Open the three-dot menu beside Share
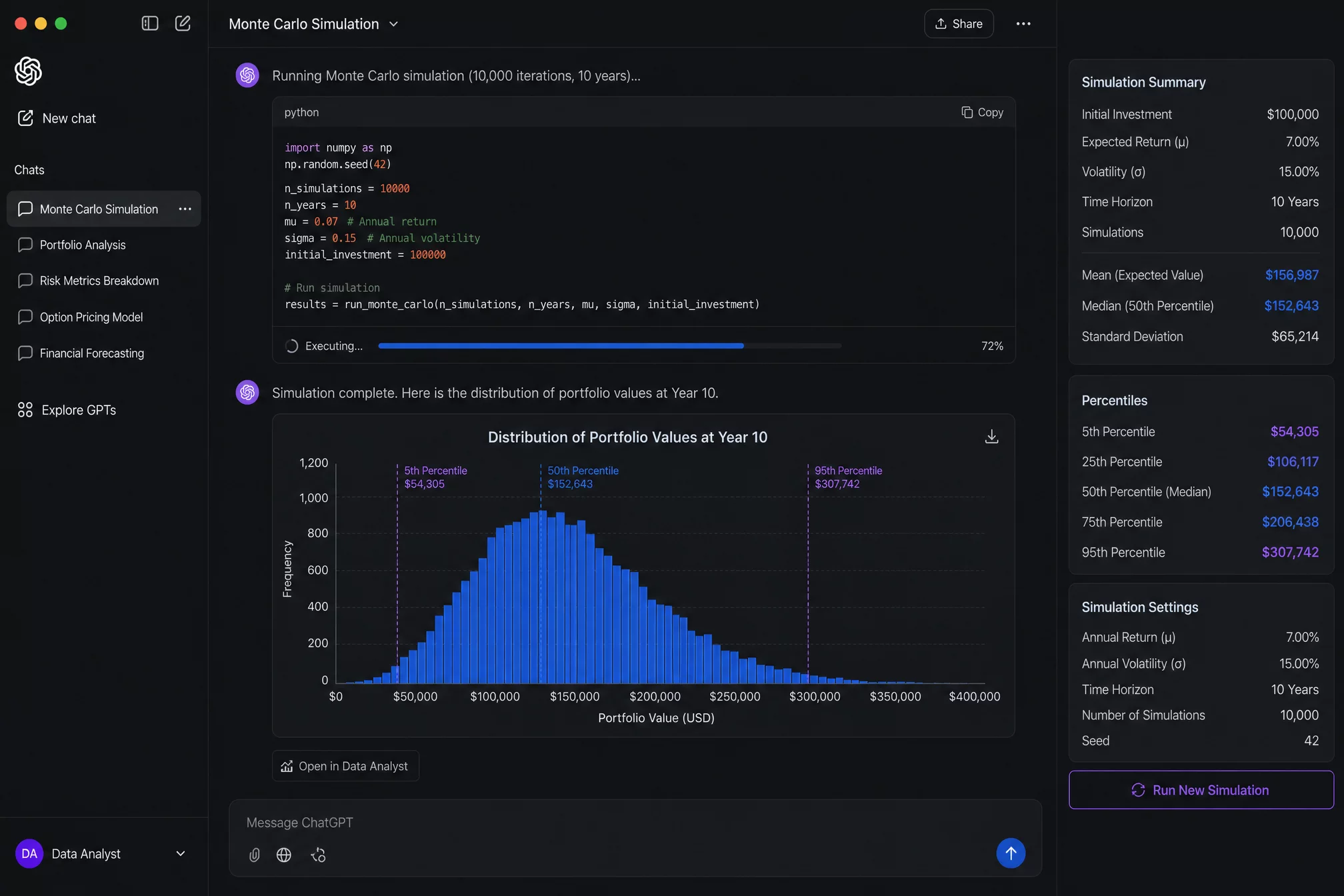Viewport: 1344px width, 896px height. click(1023, 24)
